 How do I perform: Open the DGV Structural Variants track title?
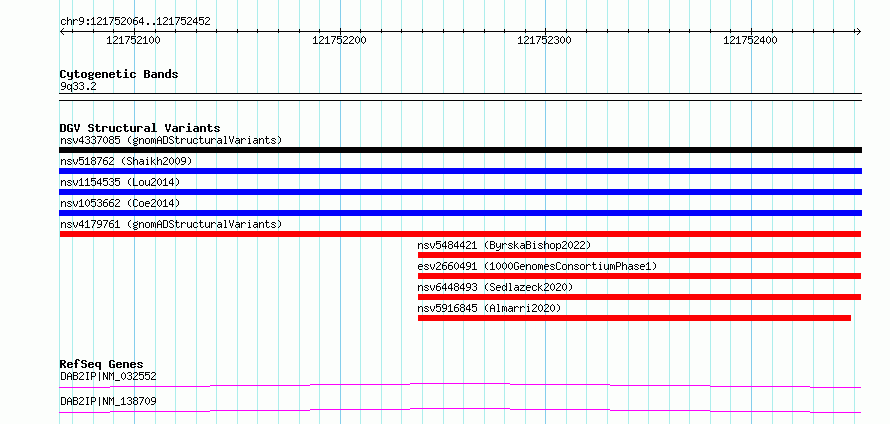coord(140,128)
